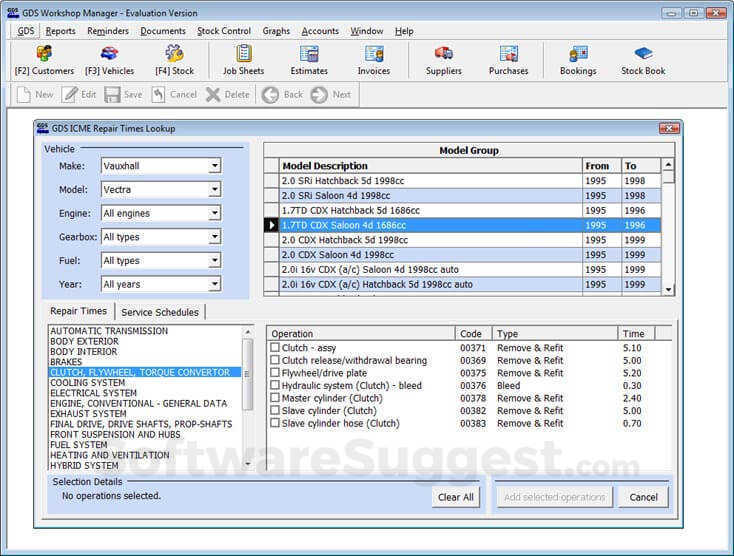The height and width of the screenshot is (556, 734).
Task: Open the Gearbox dropdown list
Action: click(x=215, y=237)
